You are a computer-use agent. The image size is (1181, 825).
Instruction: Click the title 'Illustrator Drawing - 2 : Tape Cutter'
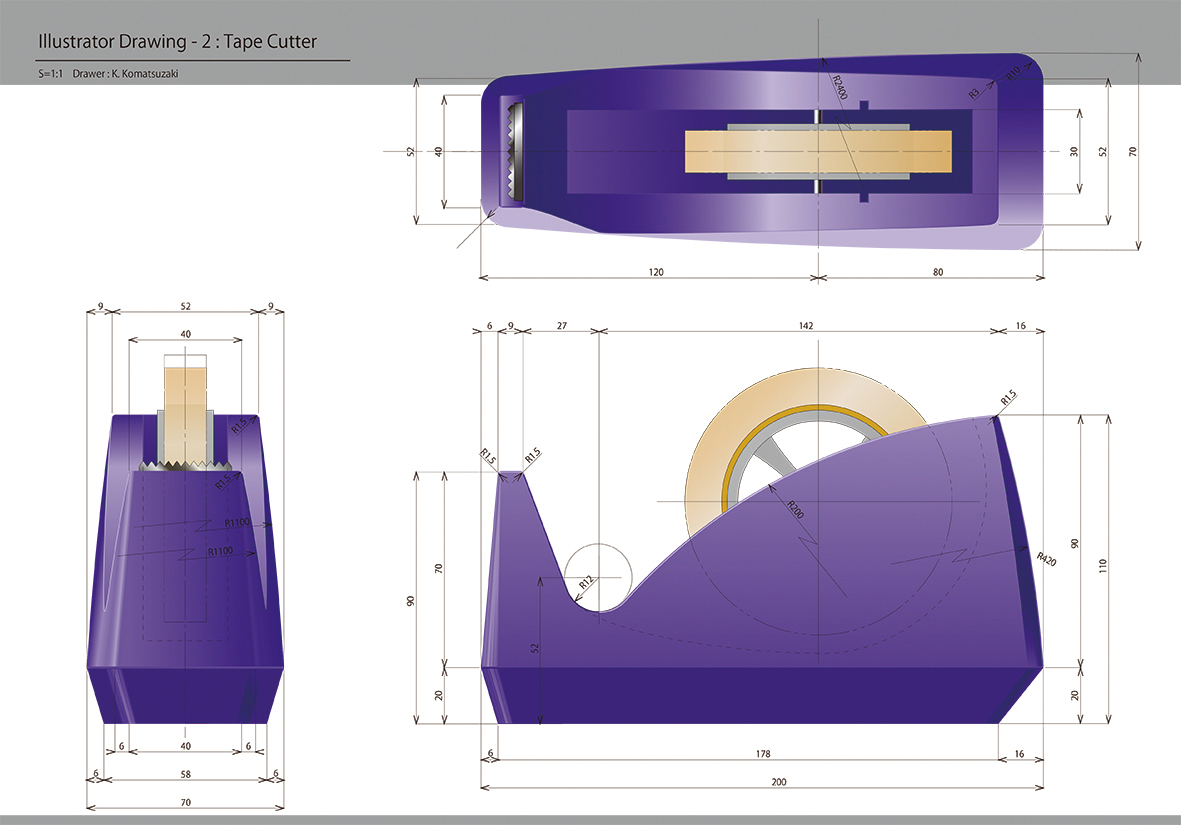tap(177, 41)
